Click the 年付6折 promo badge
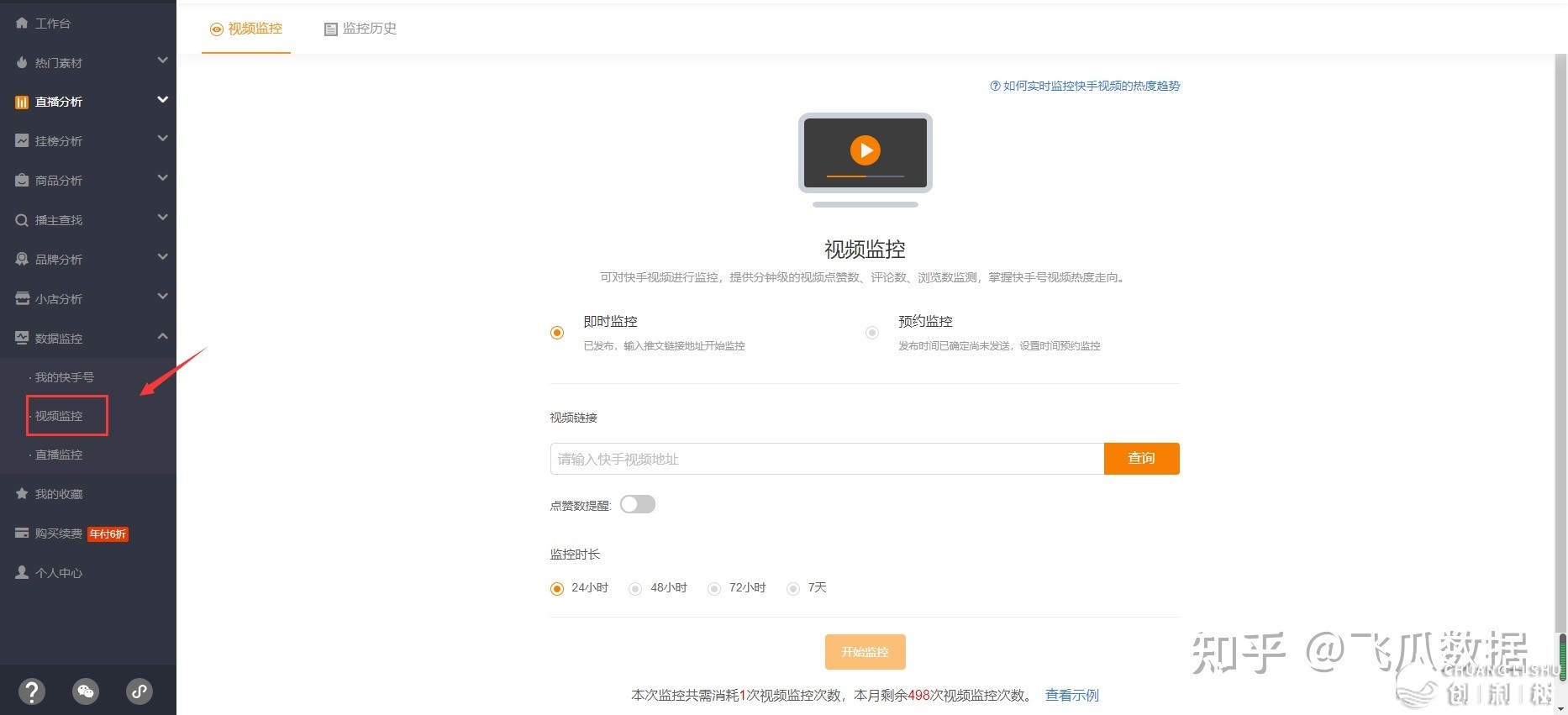The height and width of the screenshot is (715, 1568). (x=108, y=534)
